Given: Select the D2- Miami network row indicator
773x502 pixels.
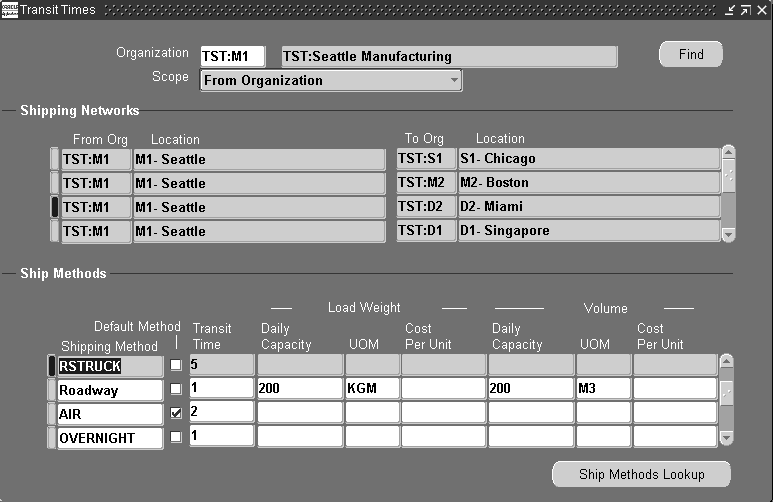Looking at the screenshot, I should (54, 207).
